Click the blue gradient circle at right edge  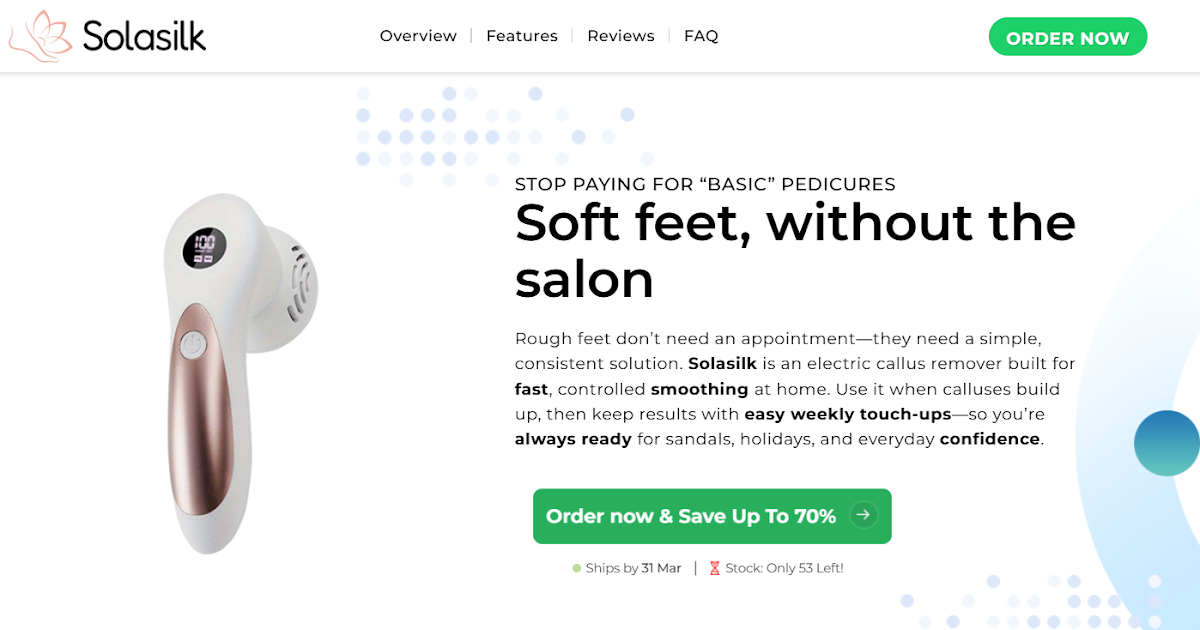pos(1169,443)
